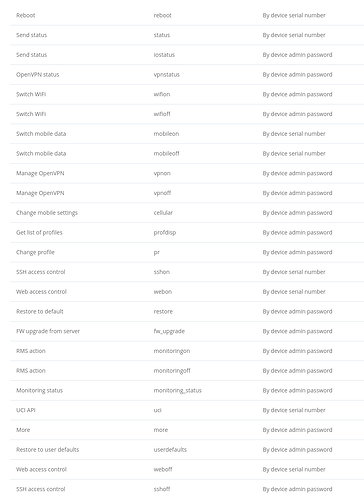Screen dimensions: 364x500
Task: Open the Change mobile settings rule
Action: pos(187,213)
